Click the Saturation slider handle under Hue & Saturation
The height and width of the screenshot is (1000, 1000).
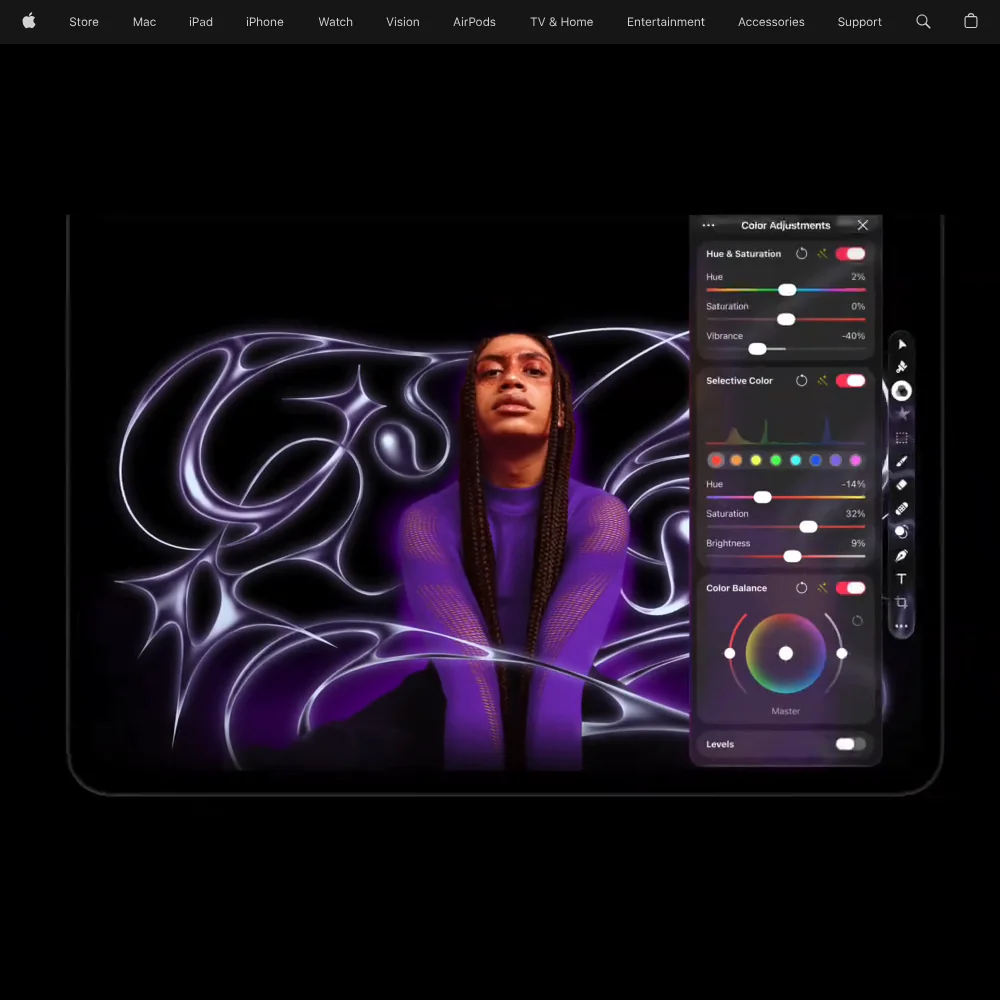tap(786, 320)
